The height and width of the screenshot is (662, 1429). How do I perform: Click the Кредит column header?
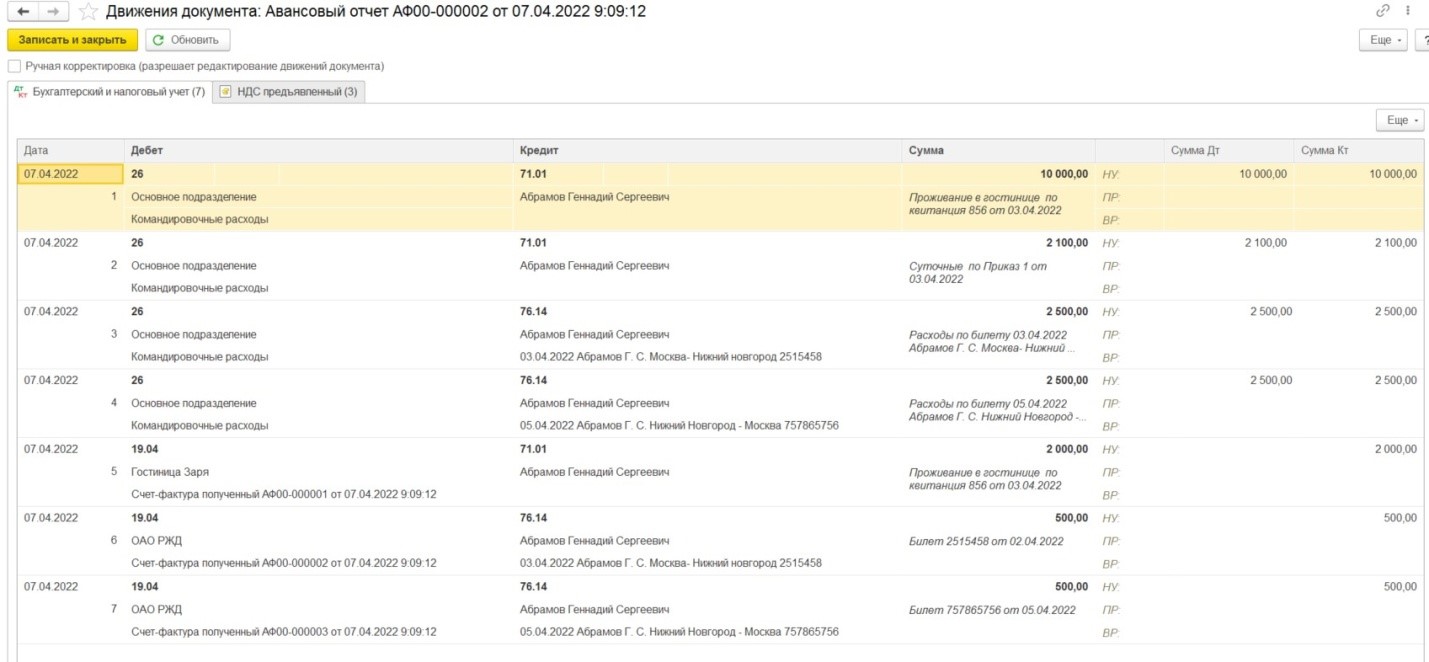[707, 150]
